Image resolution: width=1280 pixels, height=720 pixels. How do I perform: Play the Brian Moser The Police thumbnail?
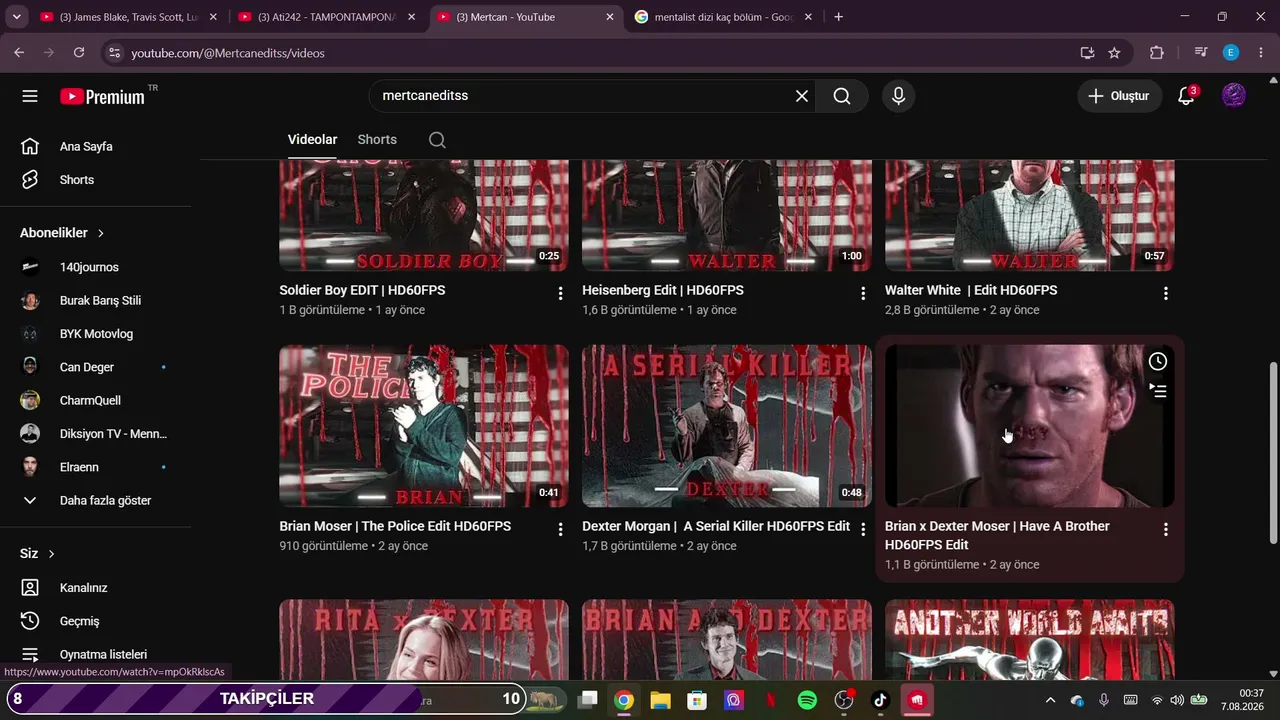pos(424,426)
